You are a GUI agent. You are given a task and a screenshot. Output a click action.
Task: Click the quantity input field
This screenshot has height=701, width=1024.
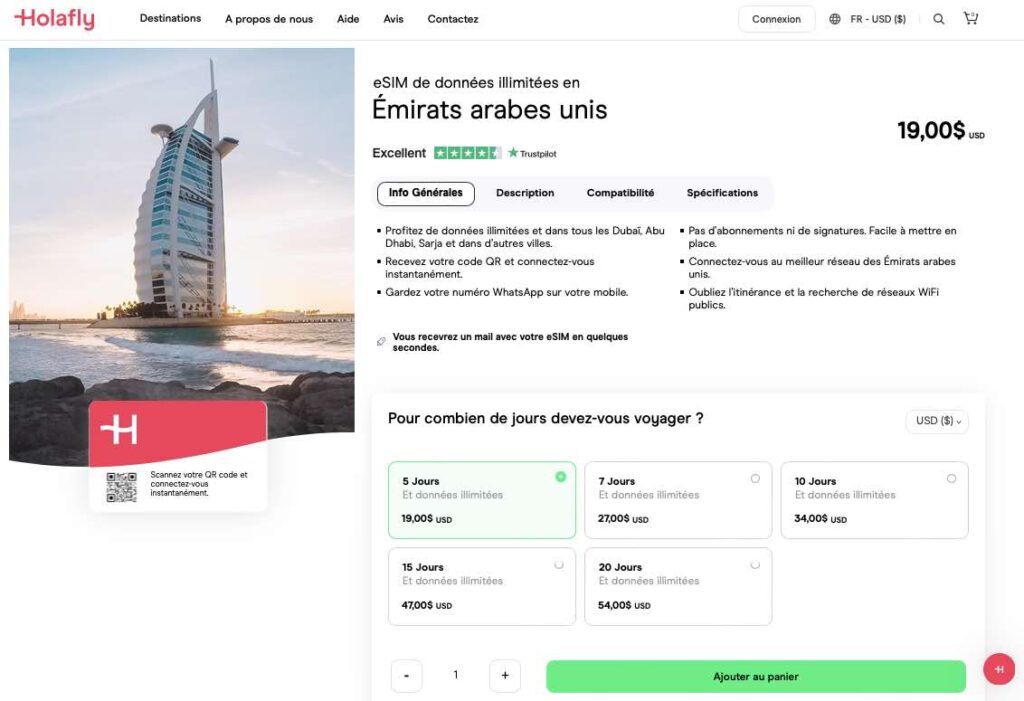pyautogui.click(x=456, y=676)
